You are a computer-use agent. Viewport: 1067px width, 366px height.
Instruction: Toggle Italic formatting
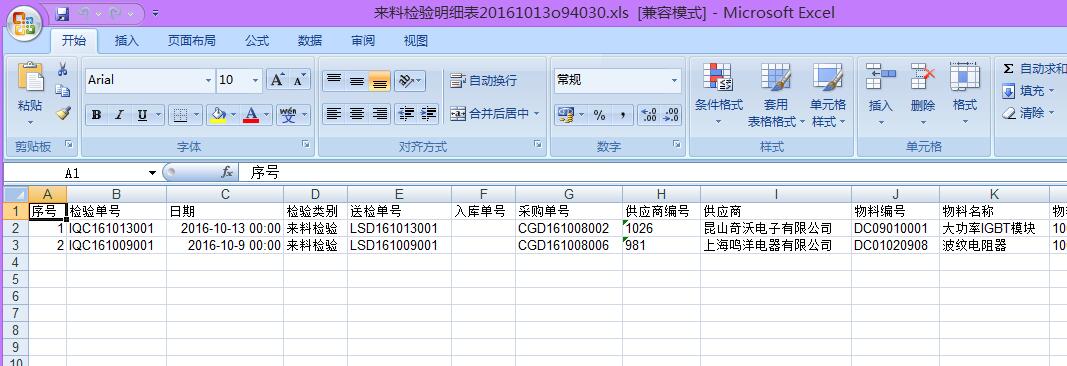click(x=118, y=115)
